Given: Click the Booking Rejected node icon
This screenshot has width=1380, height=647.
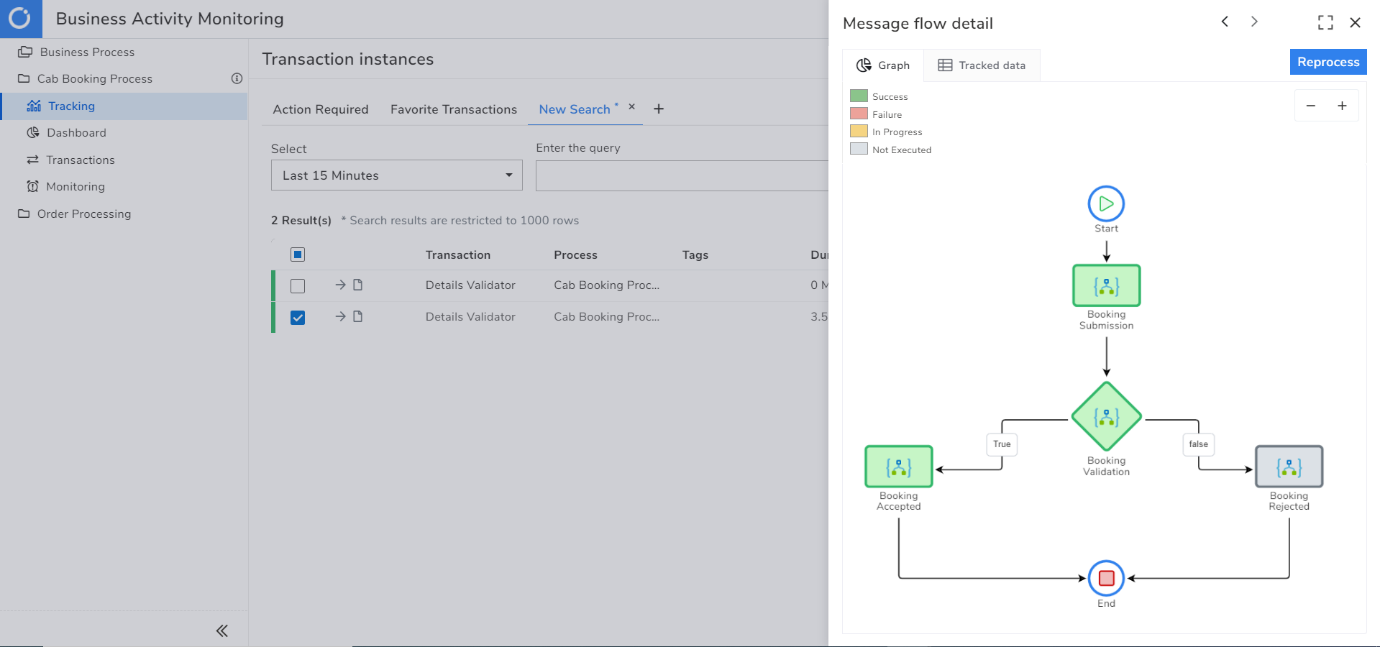Looking at the screenshot, I should click(x=1288, y=467).
